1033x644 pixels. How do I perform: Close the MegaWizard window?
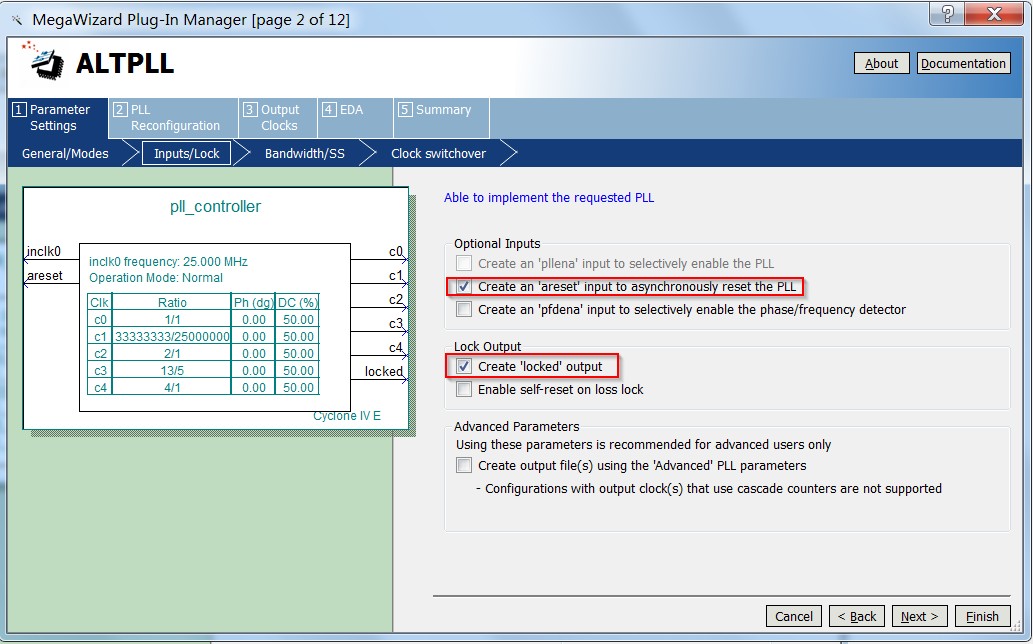993,14
